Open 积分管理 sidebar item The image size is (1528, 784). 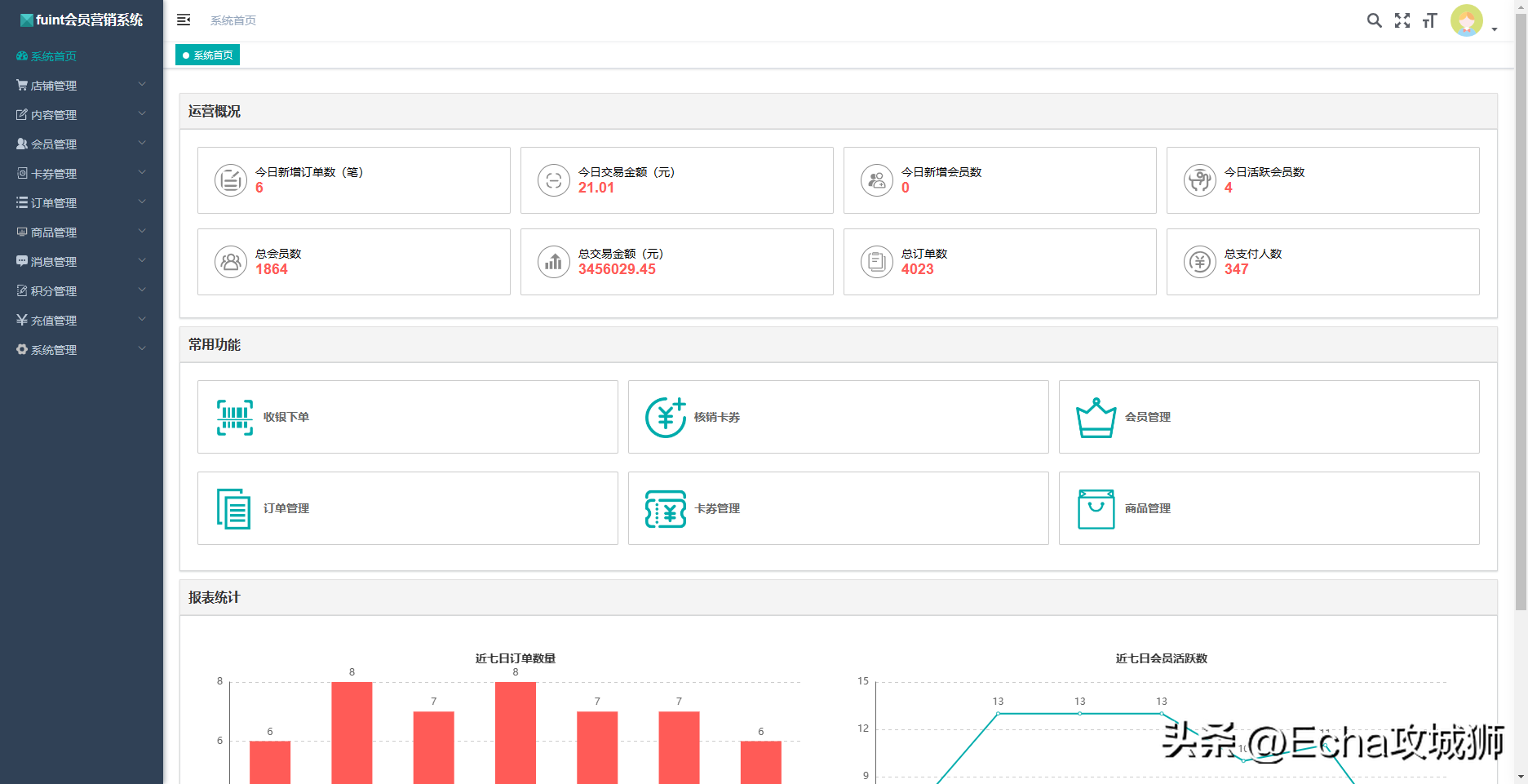82,291
